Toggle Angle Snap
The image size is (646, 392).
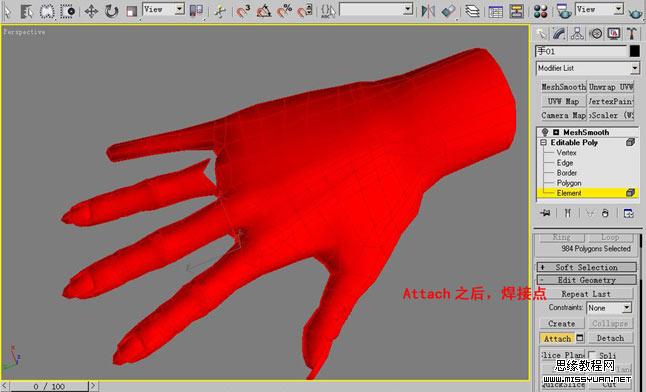tap(264, 11)
